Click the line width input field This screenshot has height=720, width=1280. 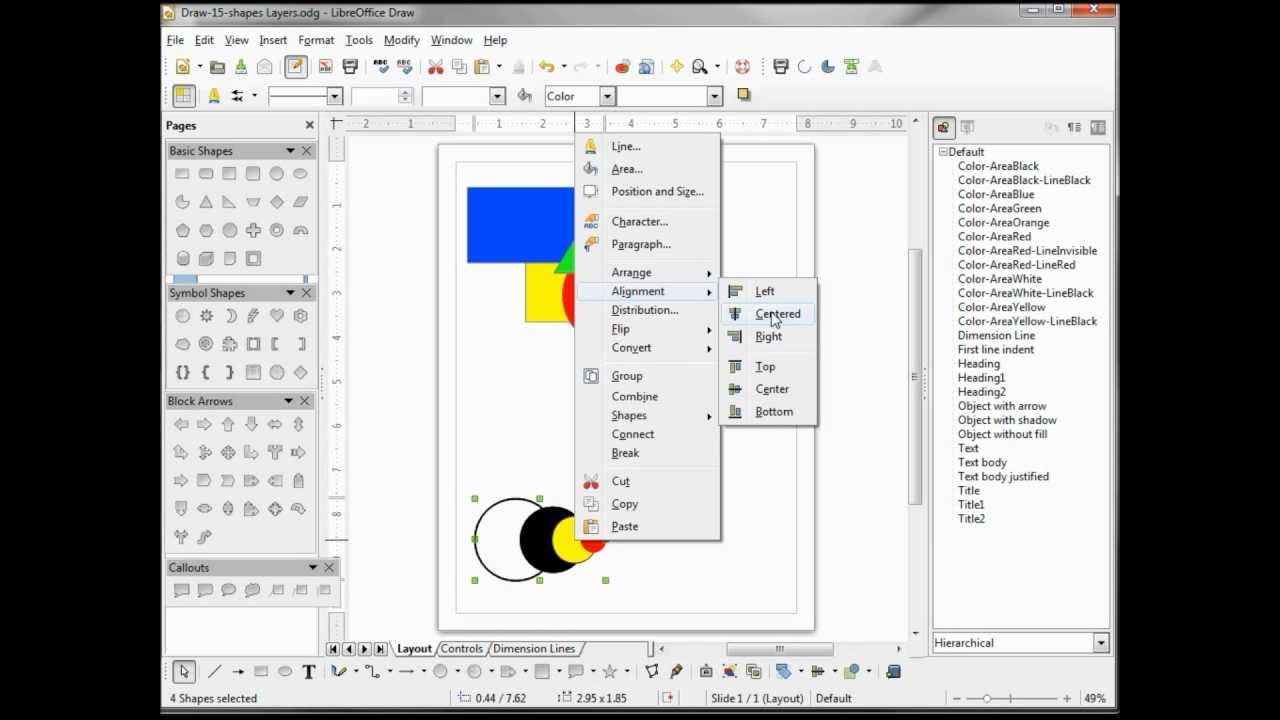[x=375, y=96]
